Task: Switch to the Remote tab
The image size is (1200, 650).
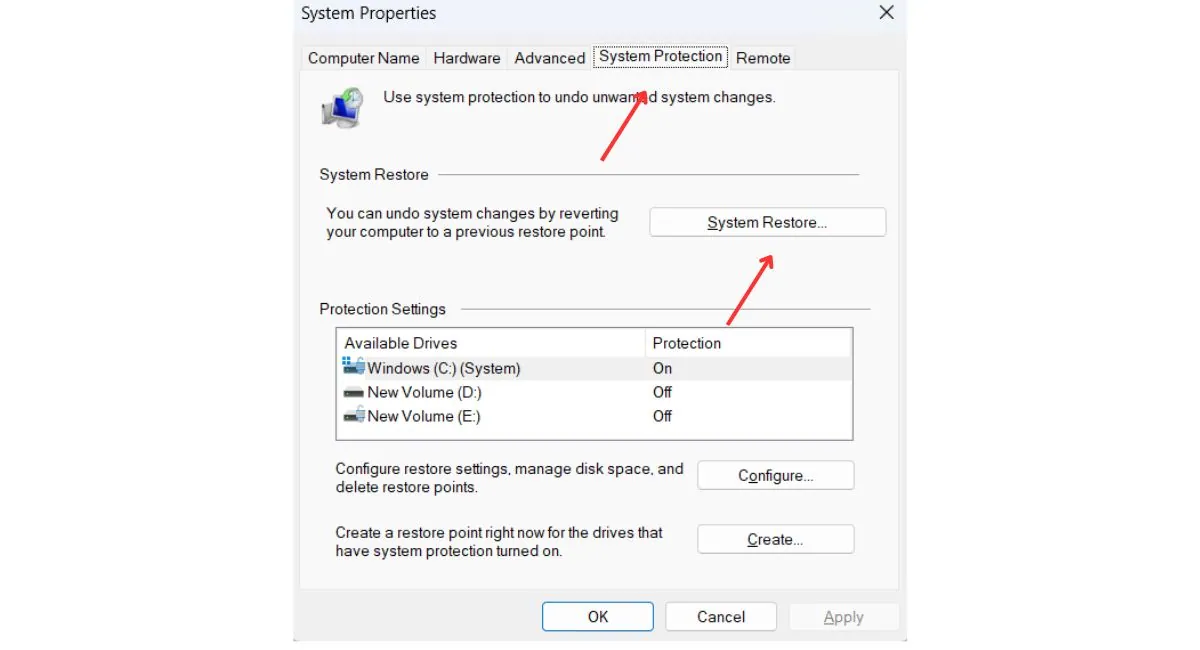Action: pyautogui.click(x=763, y=58)
